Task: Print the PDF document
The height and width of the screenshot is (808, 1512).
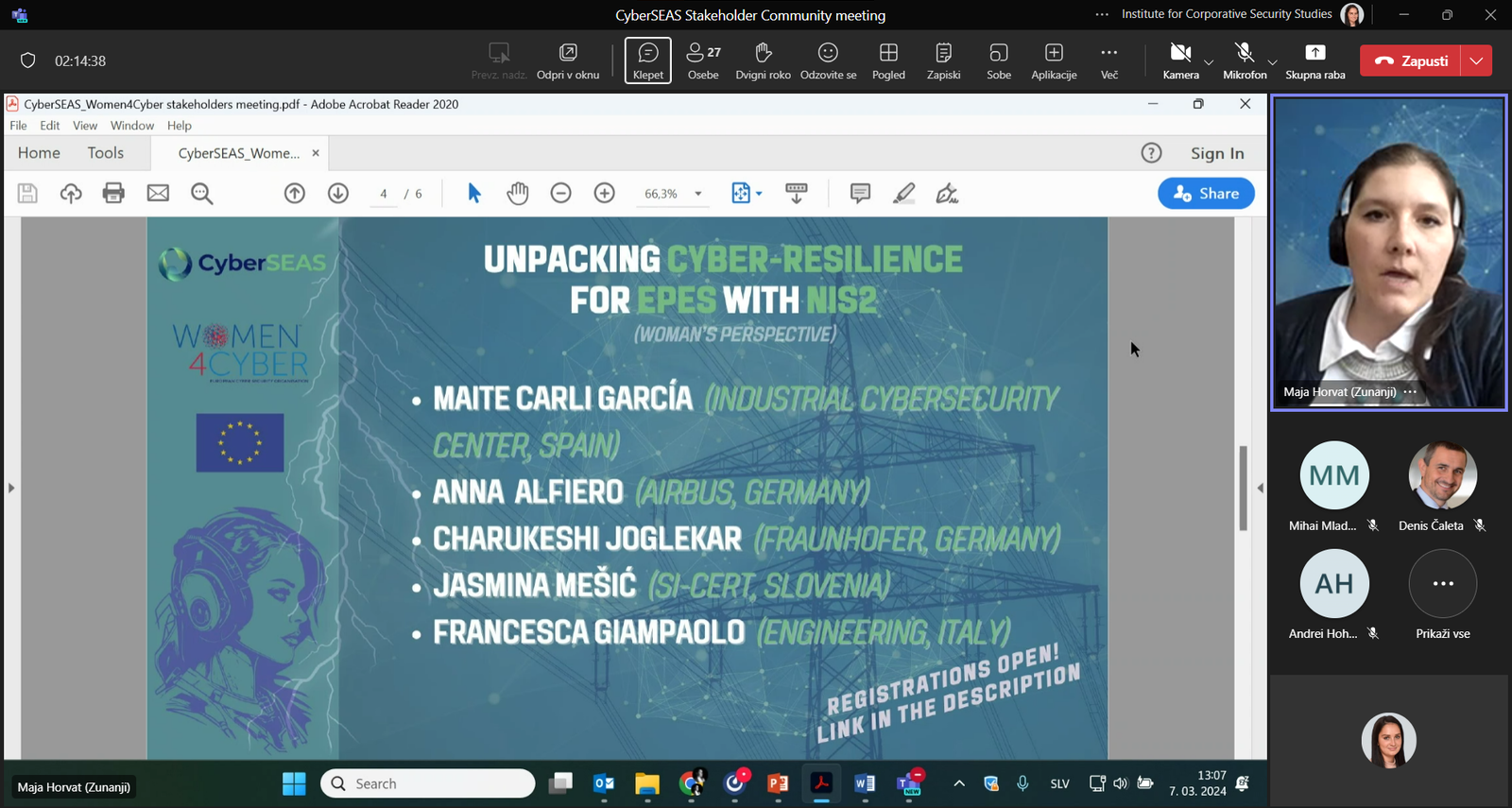Action: 113,194
